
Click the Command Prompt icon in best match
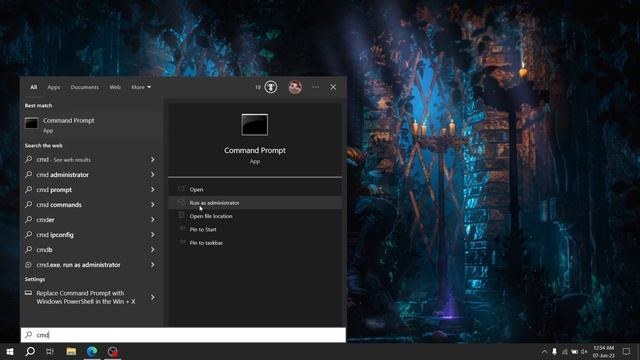31,123
